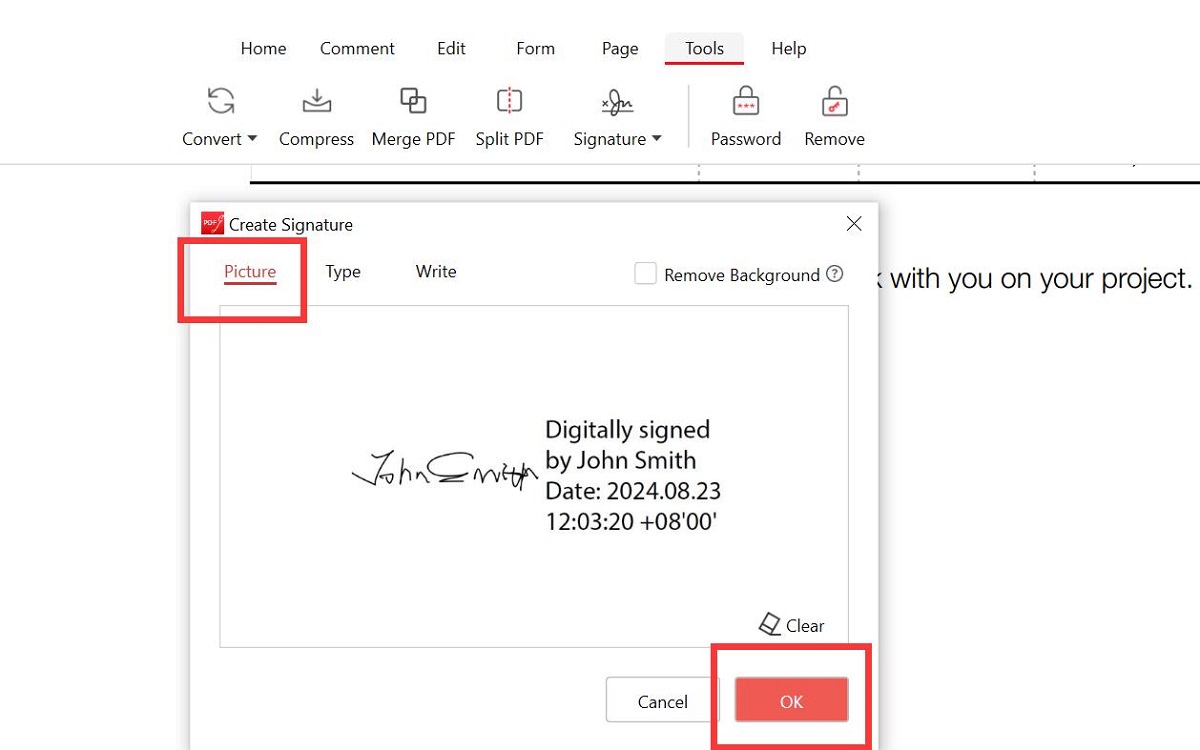Open the Form menu

tap(535, 48)
